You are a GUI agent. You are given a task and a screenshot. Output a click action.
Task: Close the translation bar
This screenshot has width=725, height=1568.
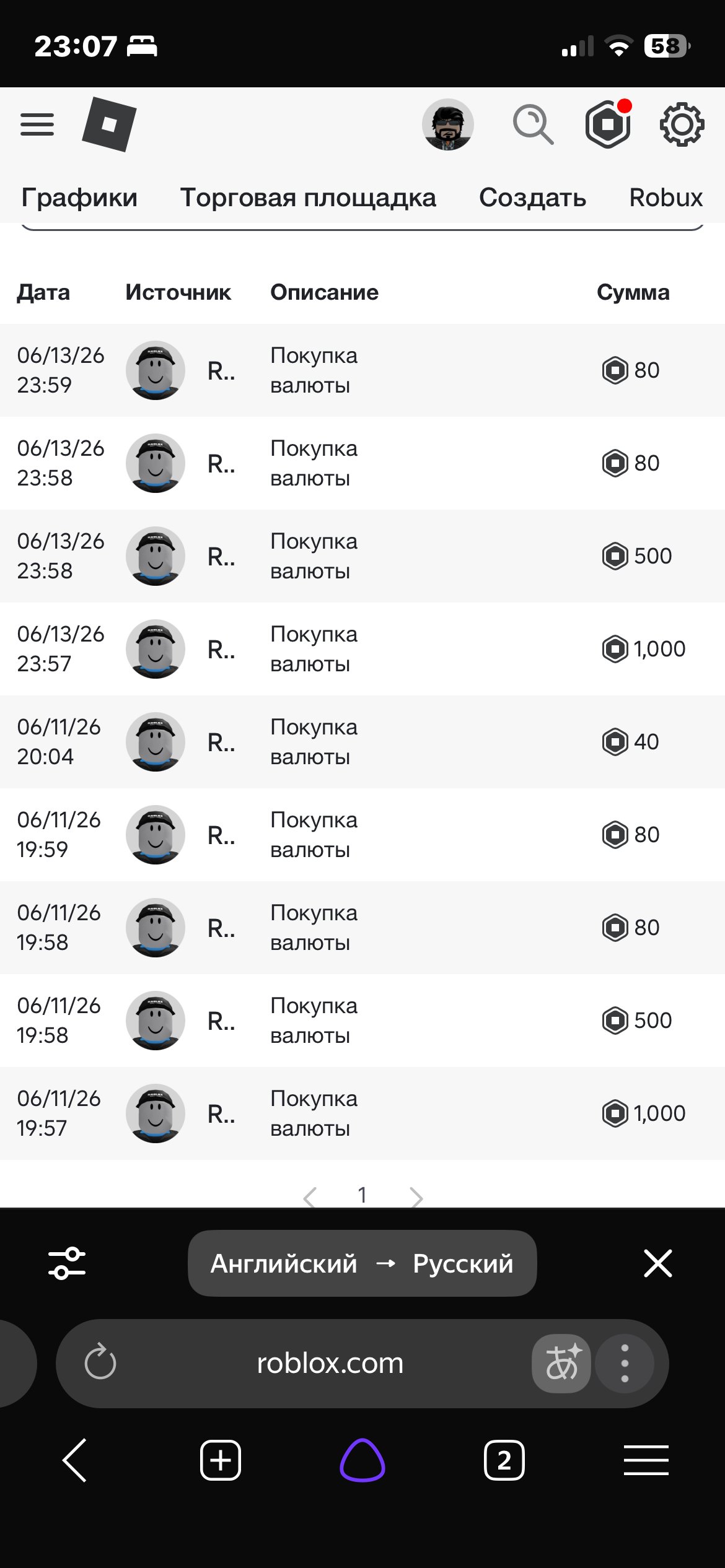657,1263
